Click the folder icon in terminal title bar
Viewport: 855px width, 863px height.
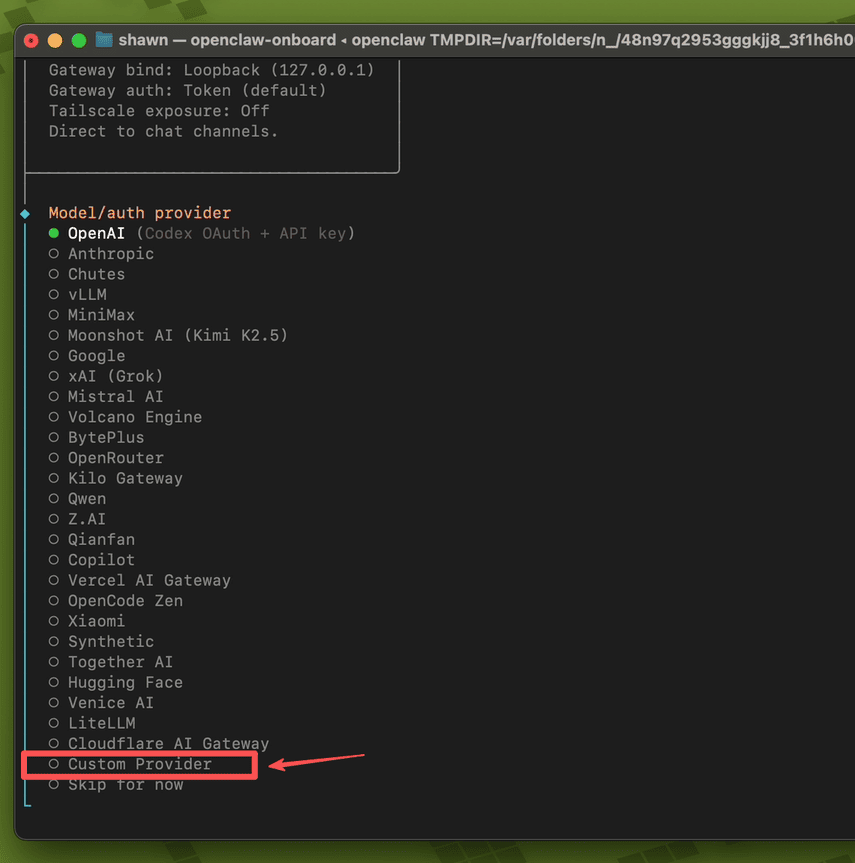click(x=104, y=40)
